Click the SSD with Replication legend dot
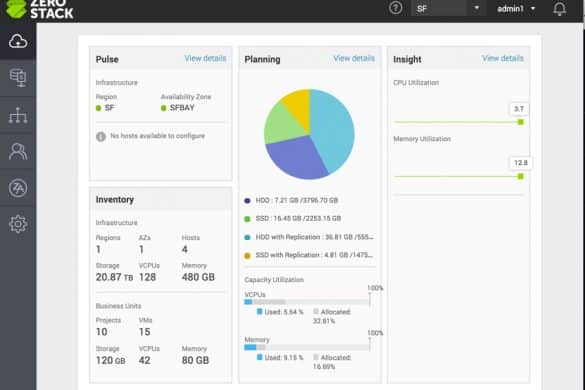This screenshot has width=585, height=390. (x=247, y=256)
